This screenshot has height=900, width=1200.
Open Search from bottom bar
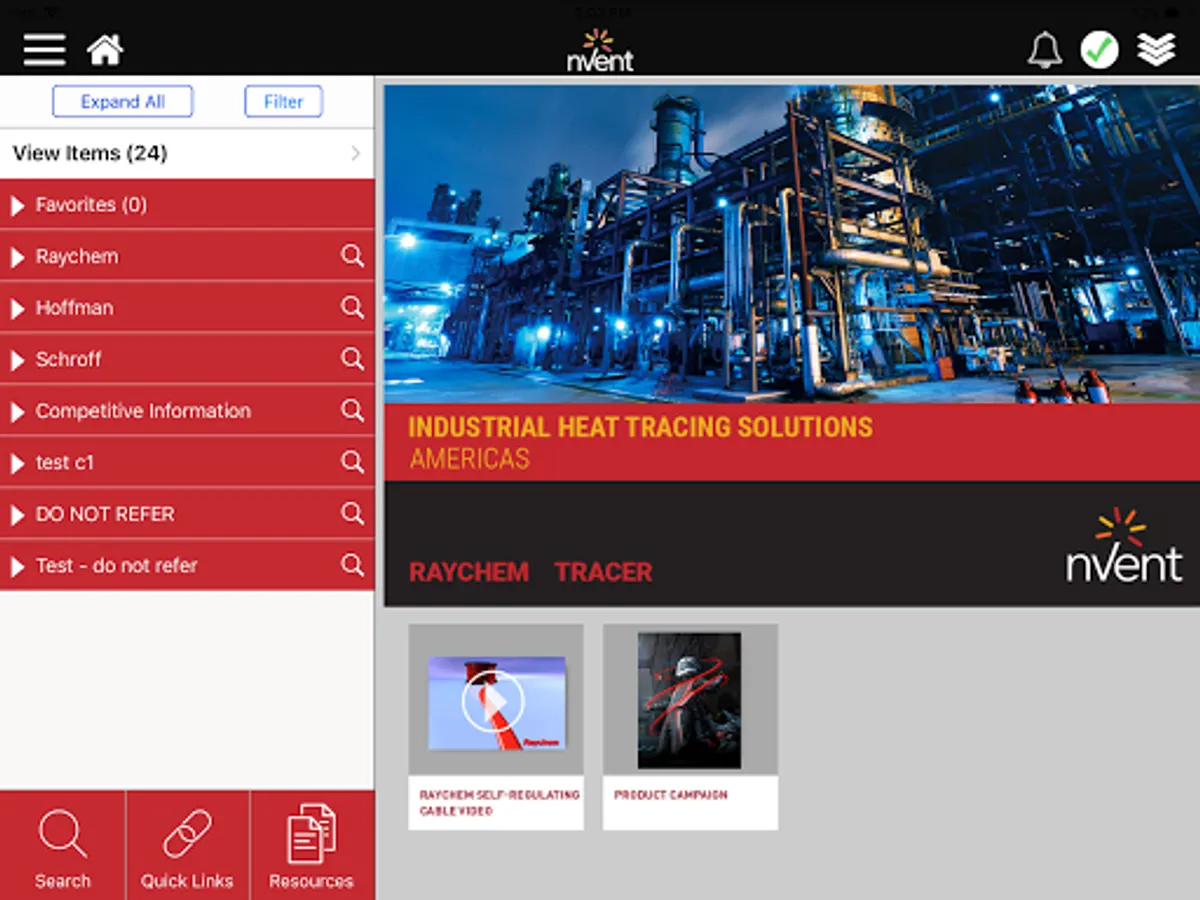pos(62,846)
